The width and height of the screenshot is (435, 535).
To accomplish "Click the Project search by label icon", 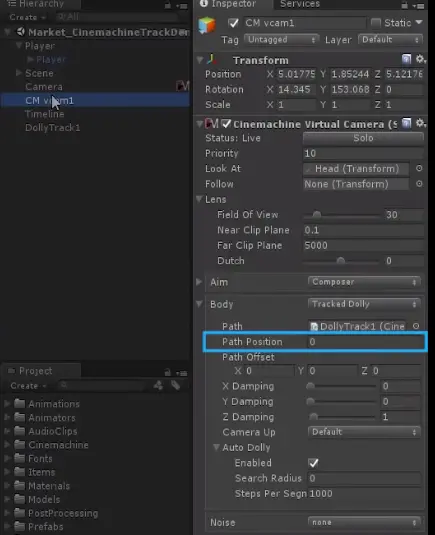I will pos(175,386).
